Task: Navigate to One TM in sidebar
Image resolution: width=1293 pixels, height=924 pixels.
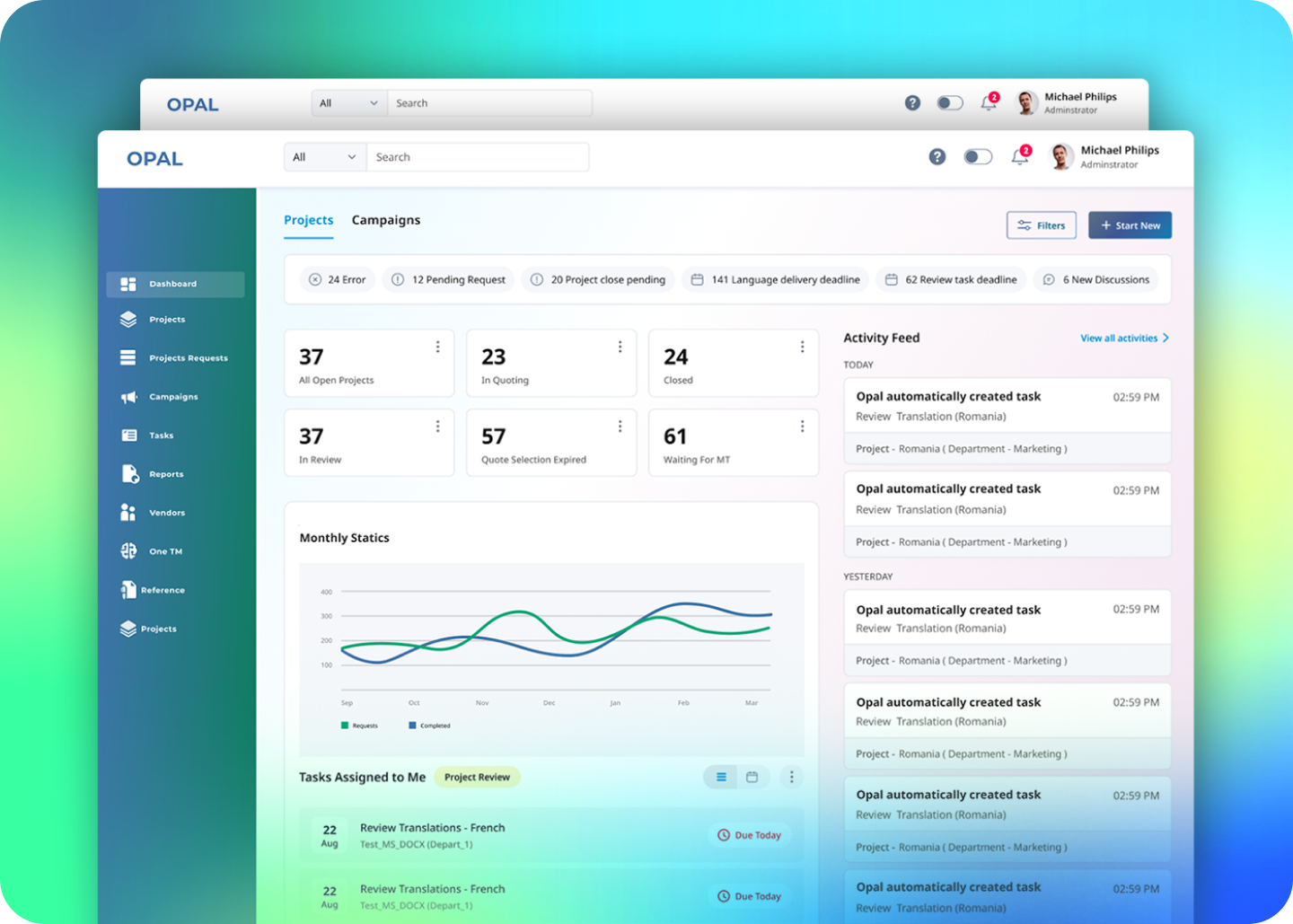Action: click(164, 550)
